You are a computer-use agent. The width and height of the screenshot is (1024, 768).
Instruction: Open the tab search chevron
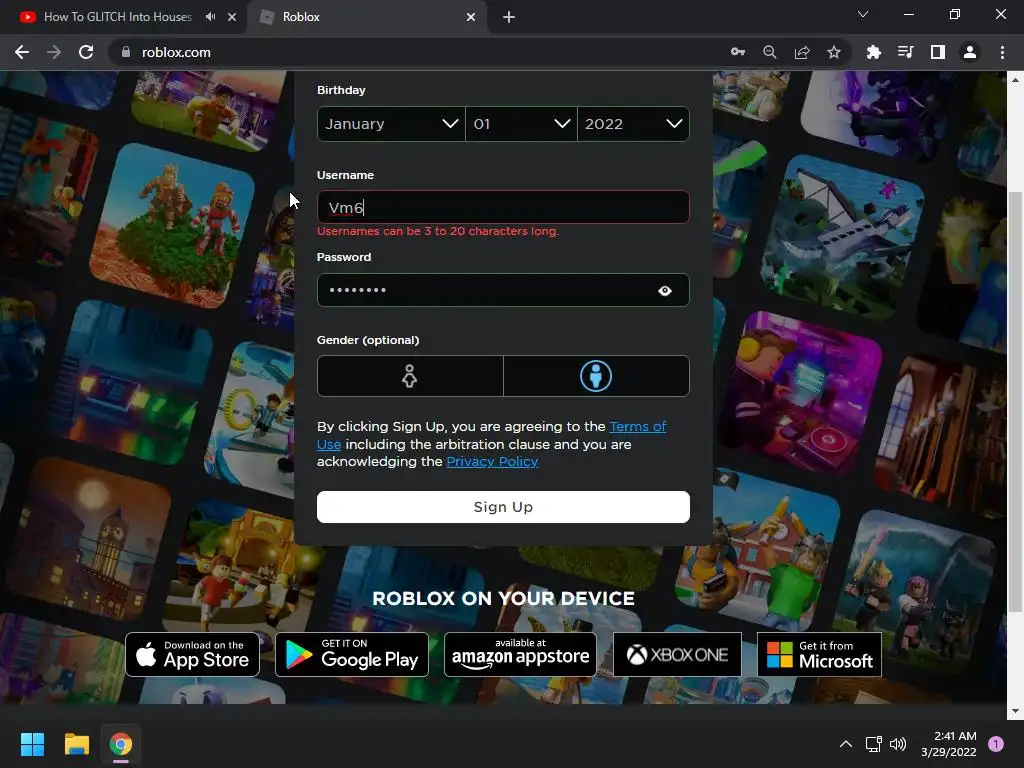tap(863, 14)
